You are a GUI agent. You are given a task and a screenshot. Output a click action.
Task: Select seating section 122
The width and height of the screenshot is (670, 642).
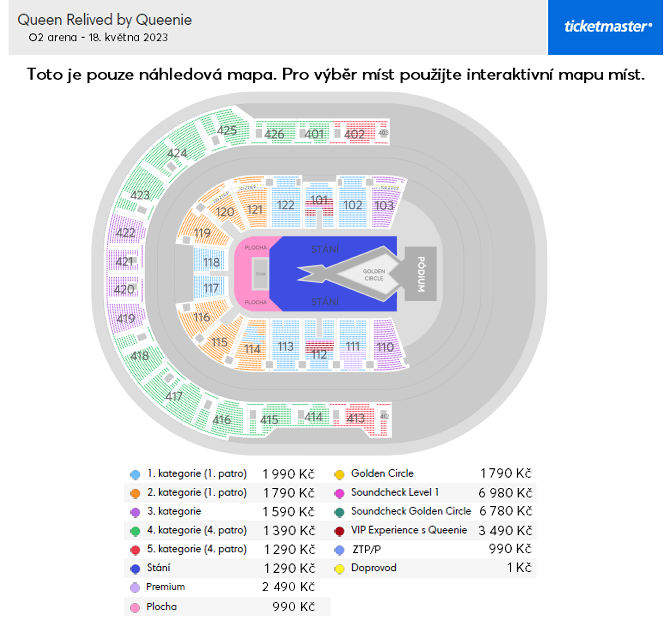pos(285,205)
